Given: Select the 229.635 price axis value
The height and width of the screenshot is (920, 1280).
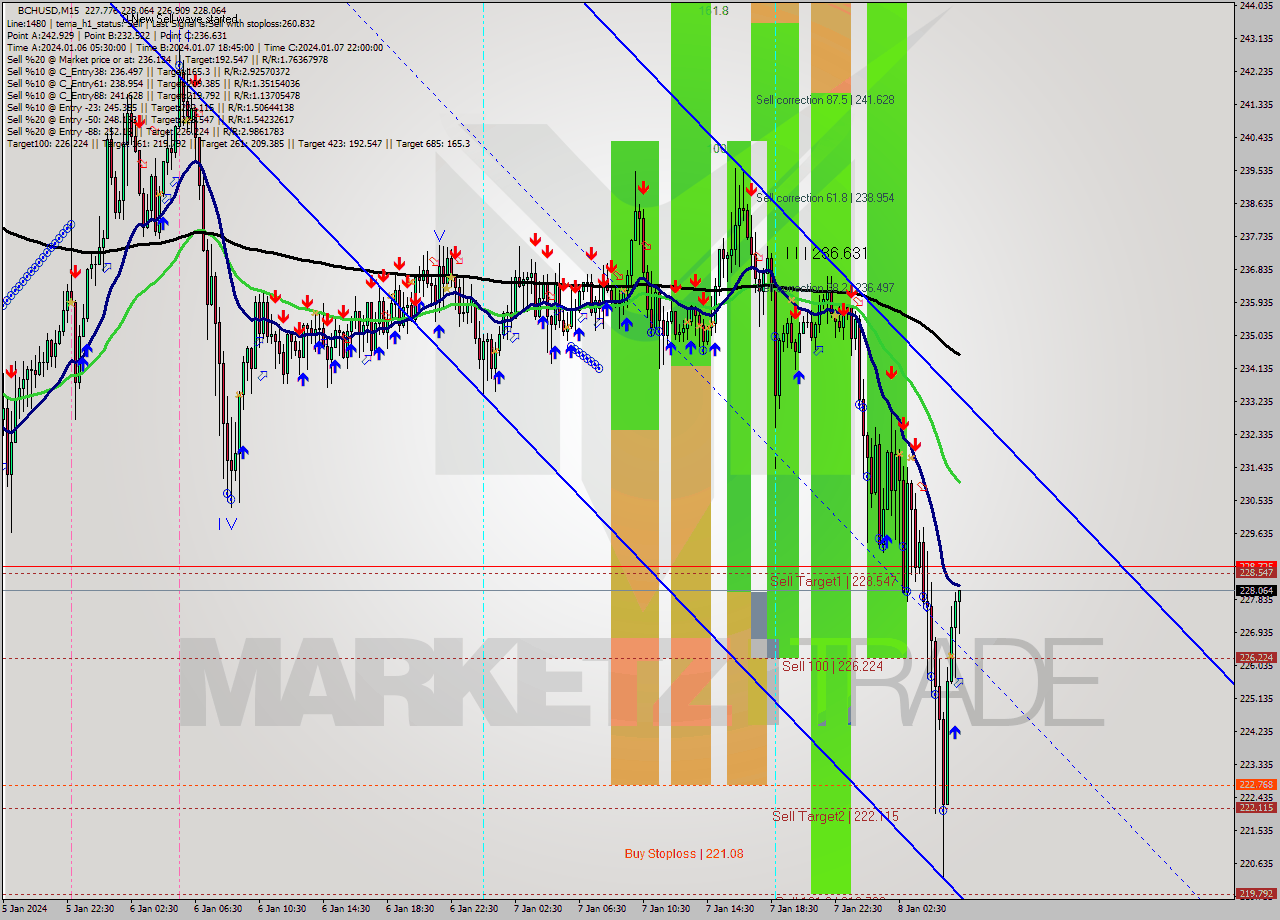Looking at the screenshot, I should 1256,533.
